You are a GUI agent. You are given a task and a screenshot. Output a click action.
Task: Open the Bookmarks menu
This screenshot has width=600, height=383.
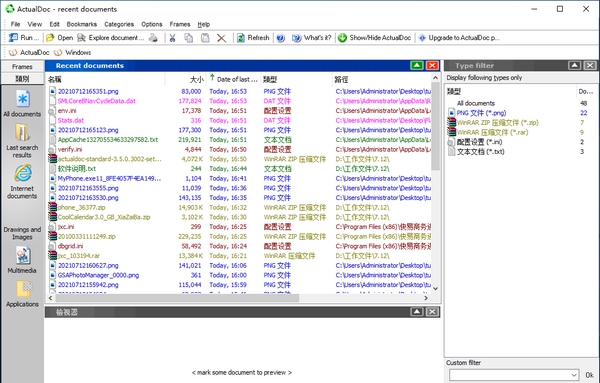coord(82,24)
